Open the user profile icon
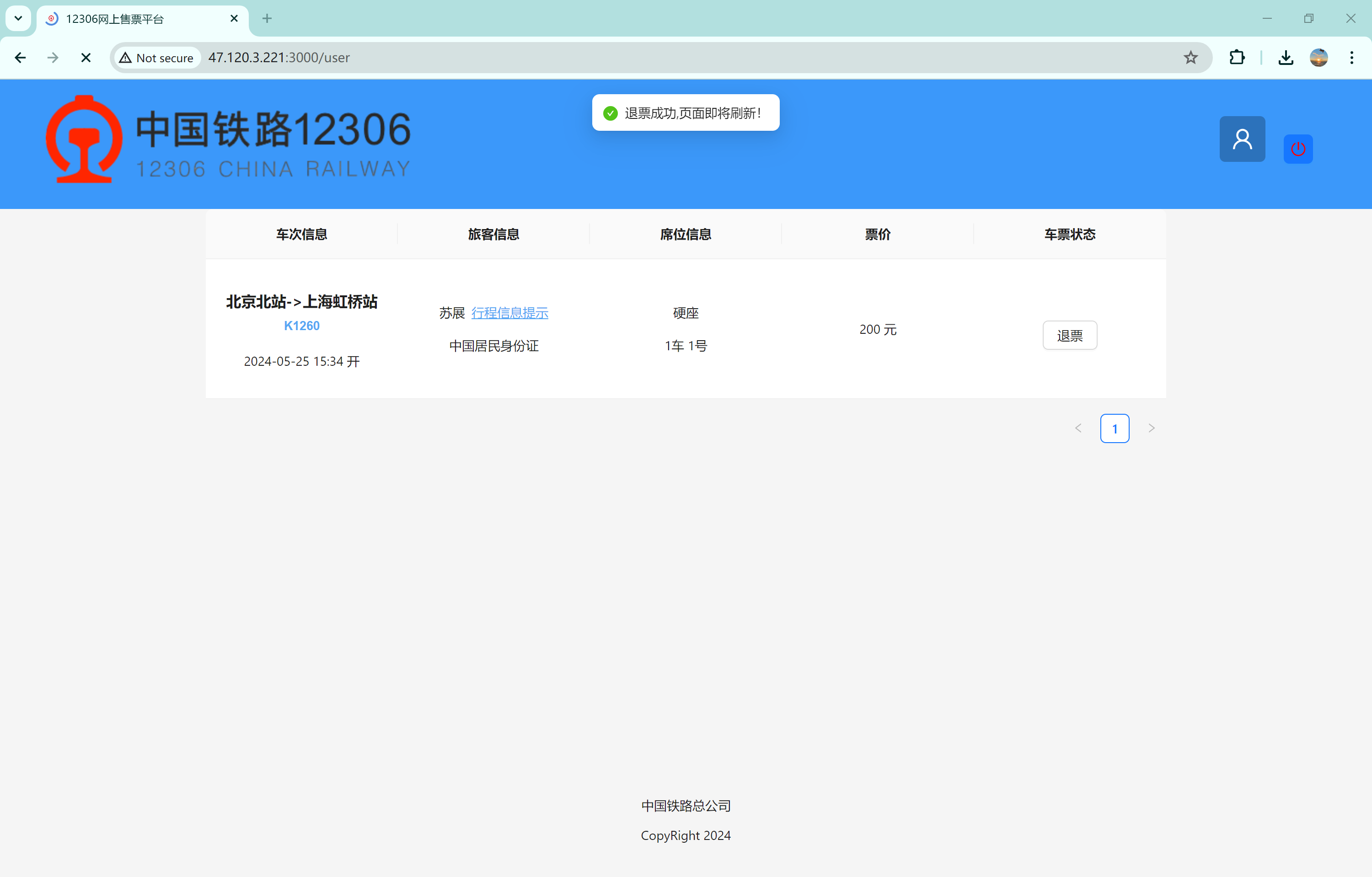The width and height of the screenshot is (1372, 877). [1242, 139]
